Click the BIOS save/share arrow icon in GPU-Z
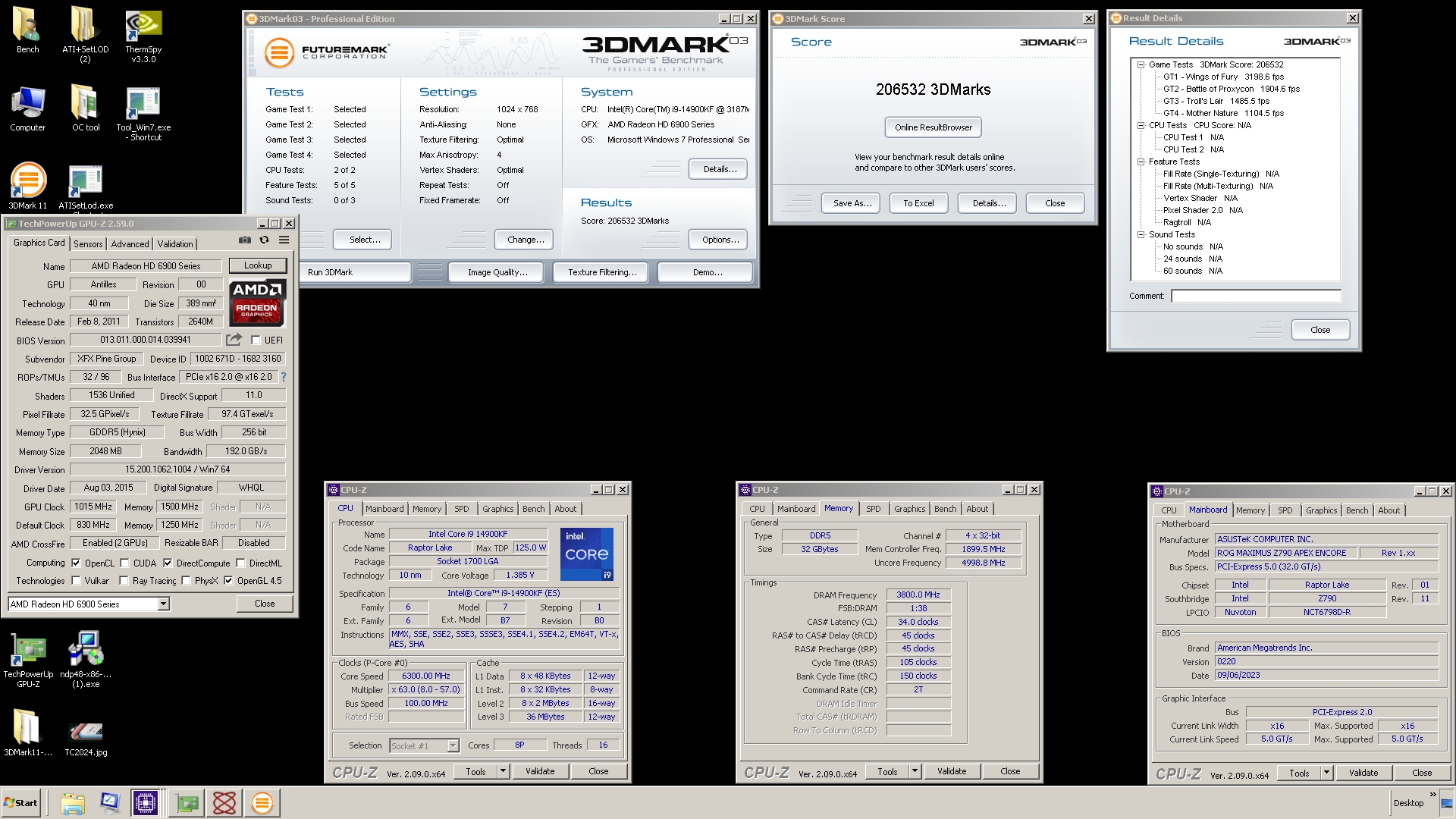The image size is (1456, 819). [234, 340]
